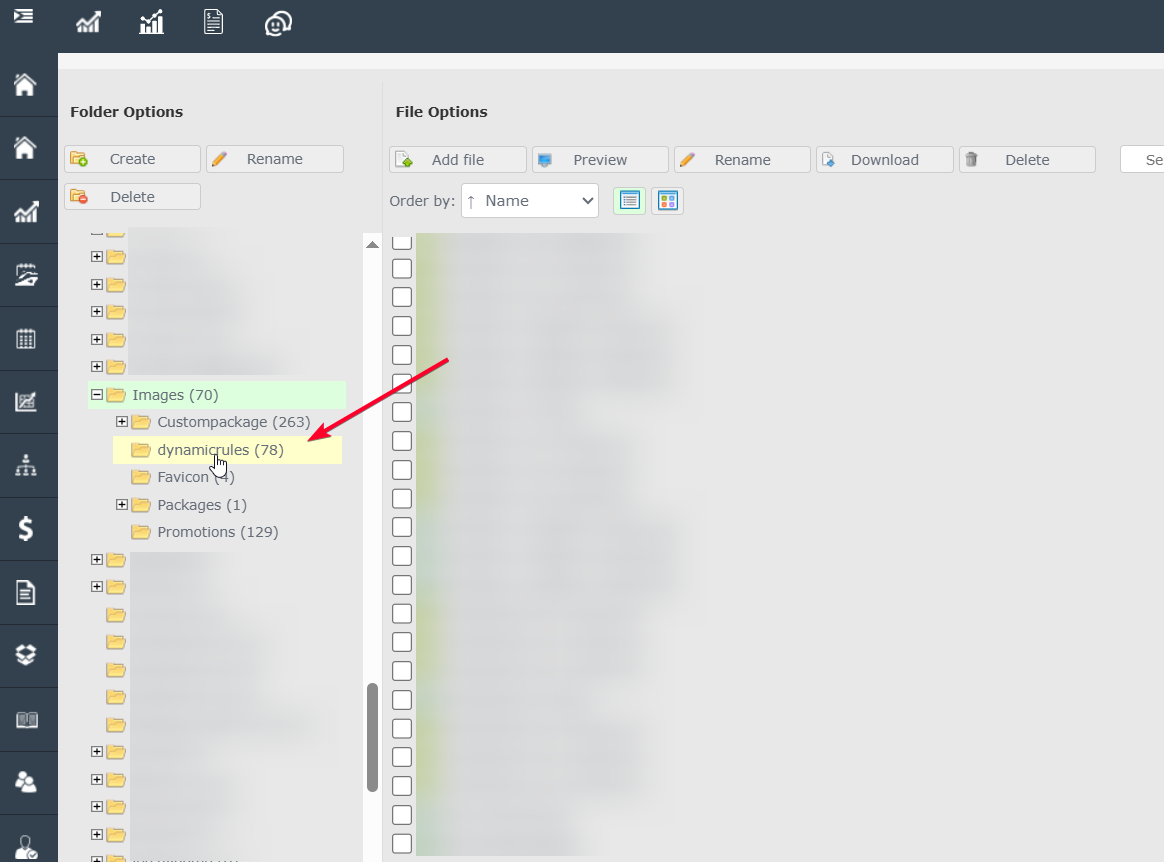The width and height of the screenshot is (1164, 862).
Task: Open the Order by Name dropdown
Action: coord(530,201)
